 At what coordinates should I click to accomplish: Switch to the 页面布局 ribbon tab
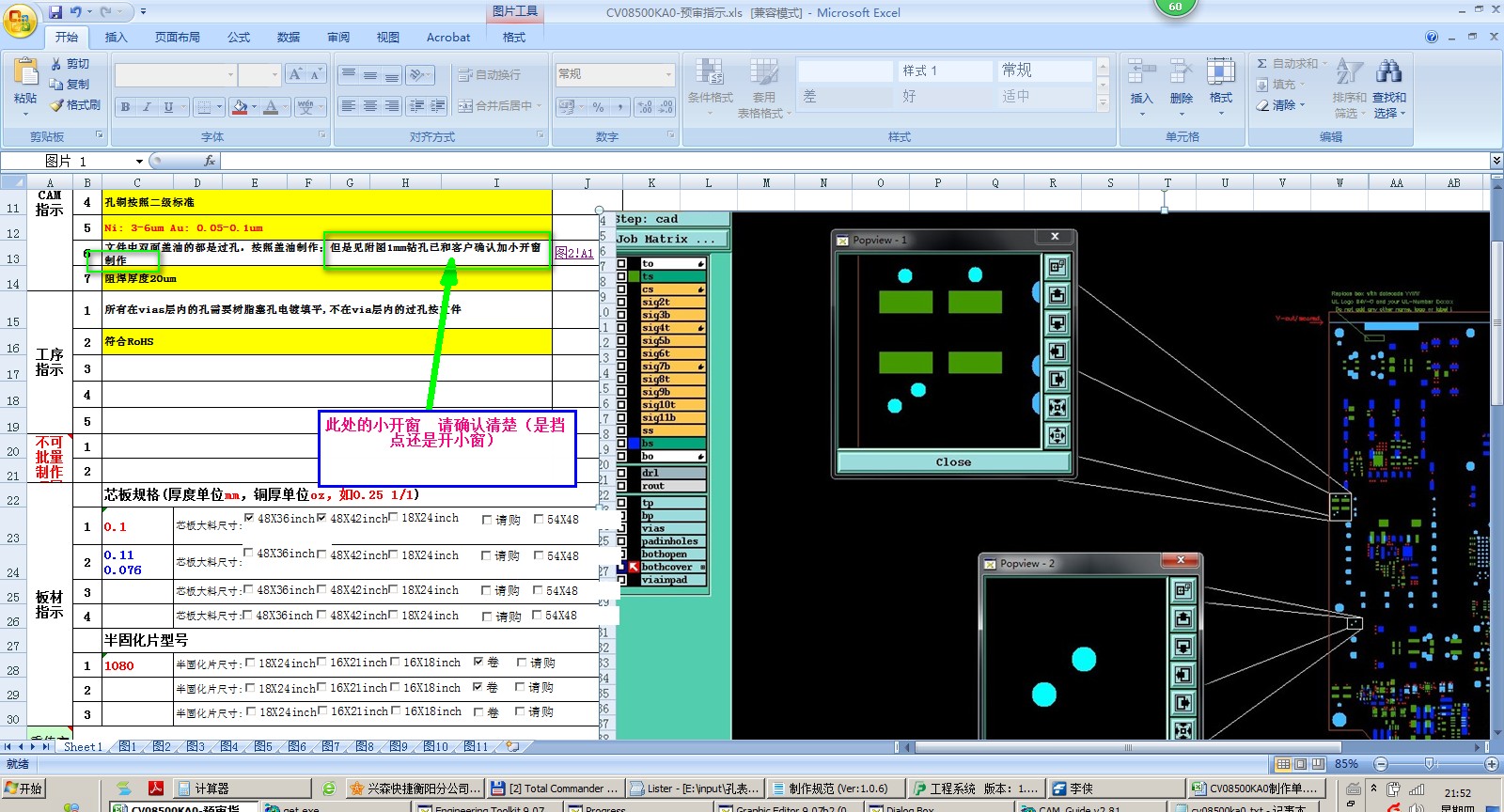pyautogui.click(x=178, y=38)
